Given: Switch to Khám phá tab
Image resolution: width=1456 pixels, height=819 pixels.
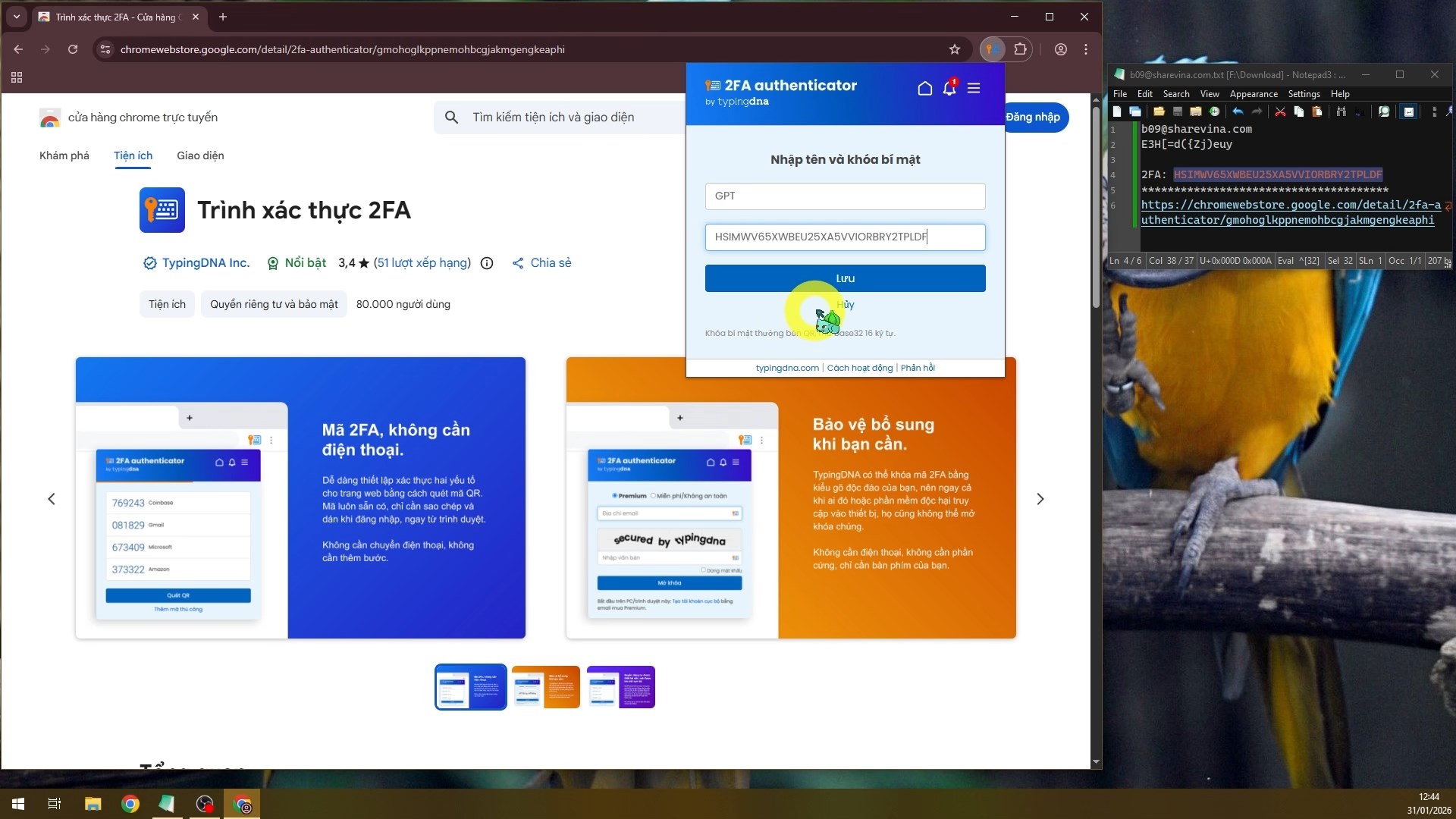Looking at the screenshot, I should (64, 155).
